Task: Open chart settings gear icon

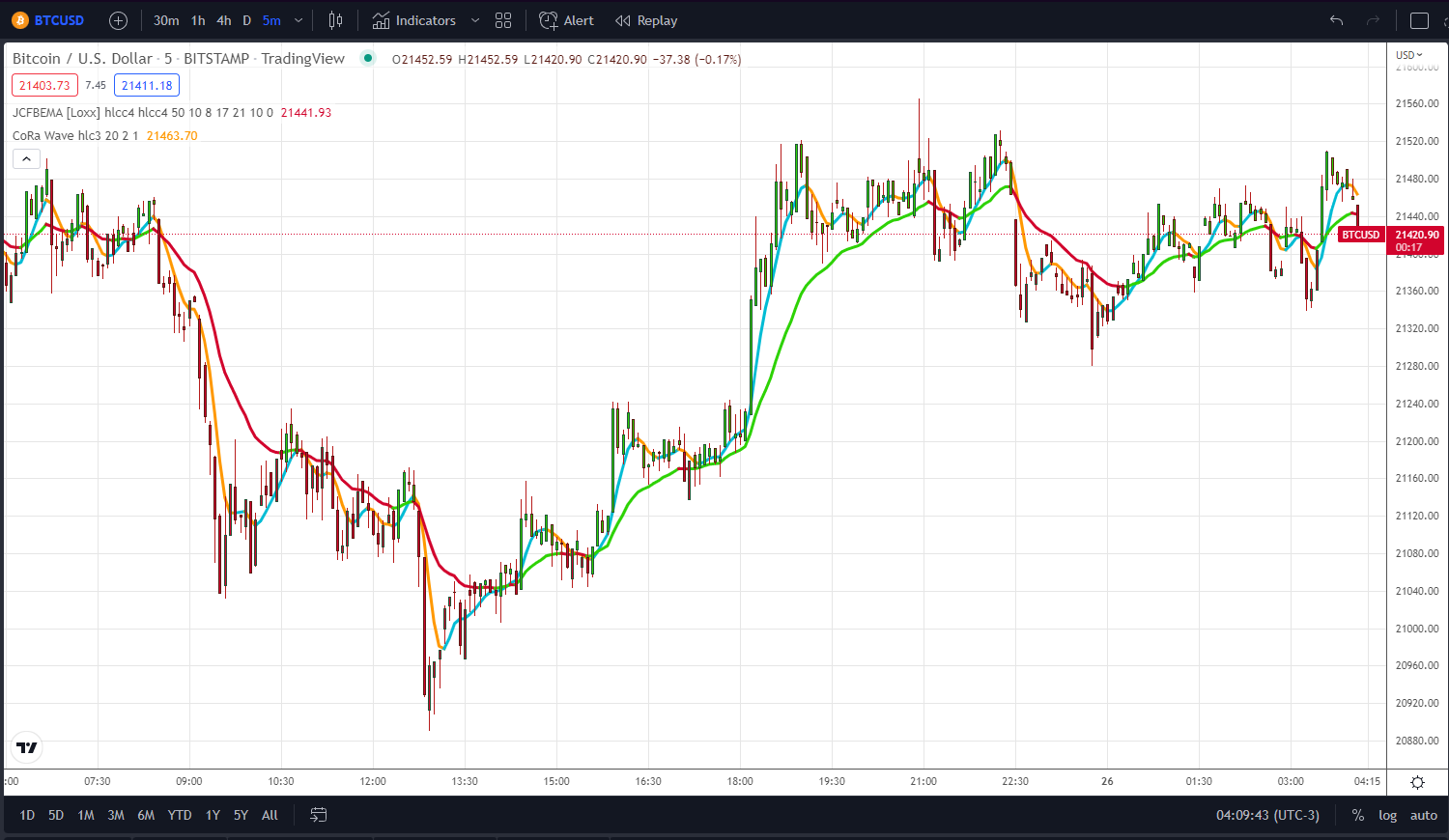Action: point(1417,782)
